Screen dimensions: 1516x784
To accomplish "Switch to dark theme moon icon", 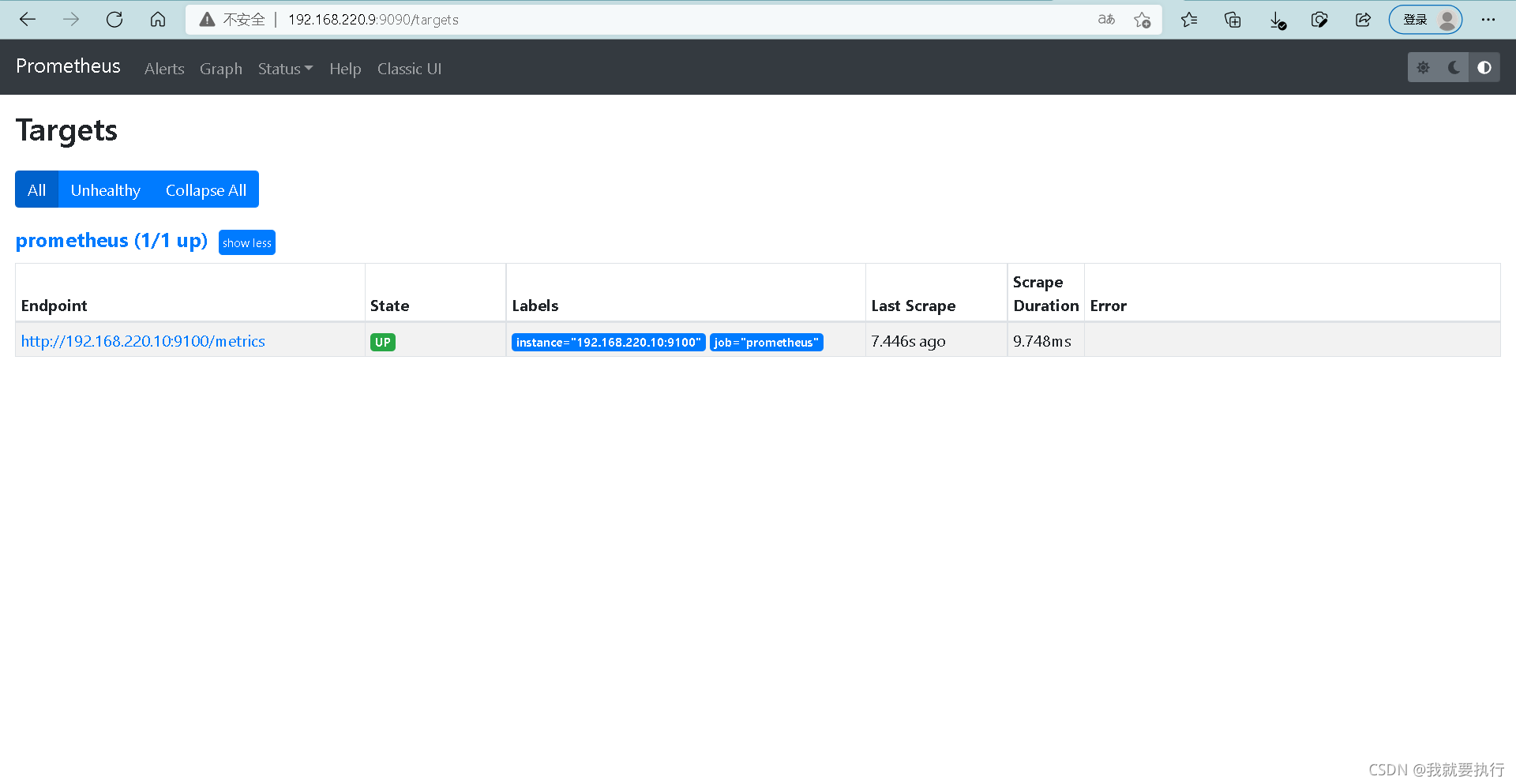I will pos(1454,67).
